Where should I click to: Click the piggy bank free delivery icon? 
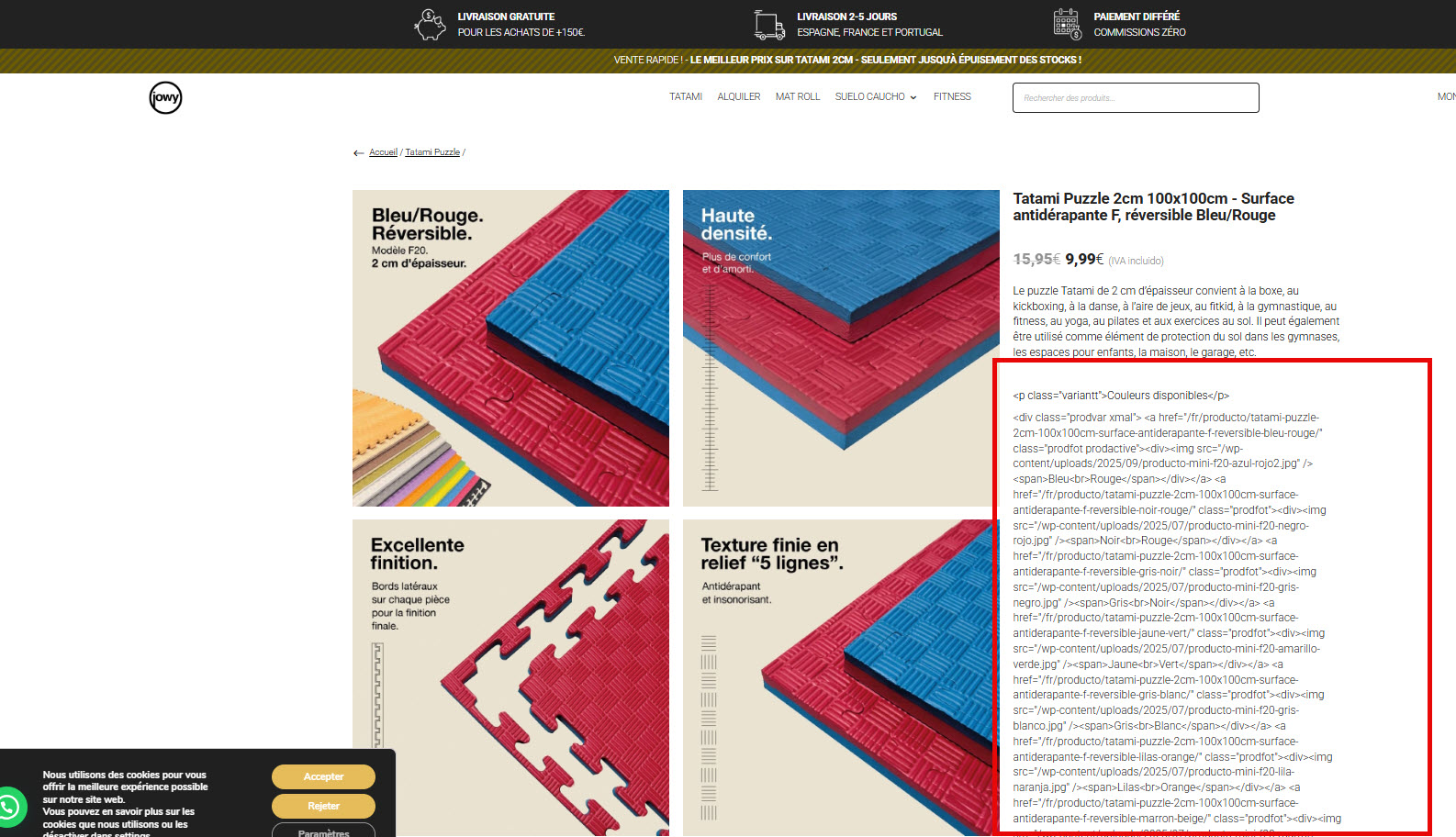tap(430, 24)
